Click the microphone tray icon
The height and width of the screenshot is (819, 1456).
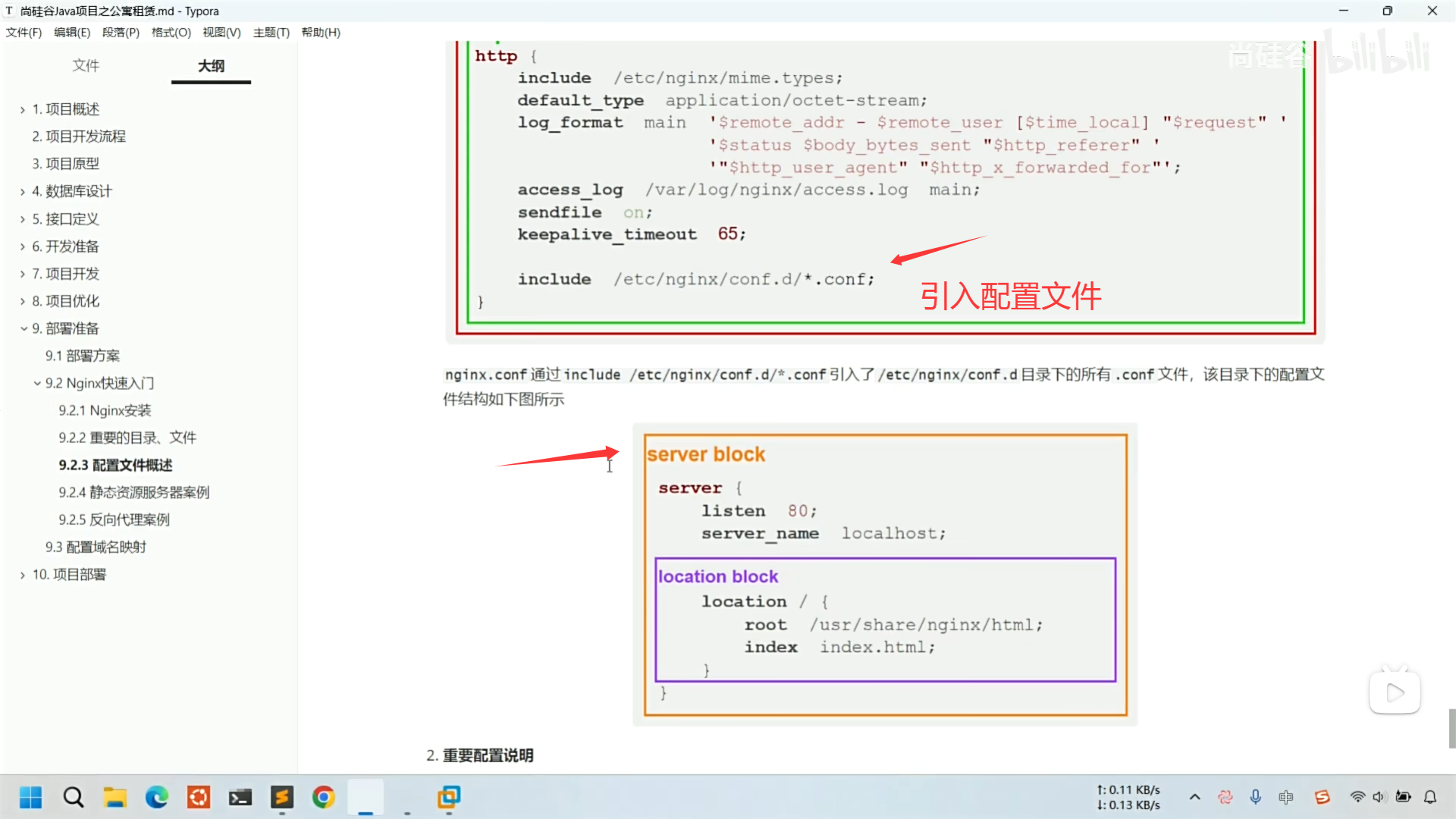[x=1256, y=797]
